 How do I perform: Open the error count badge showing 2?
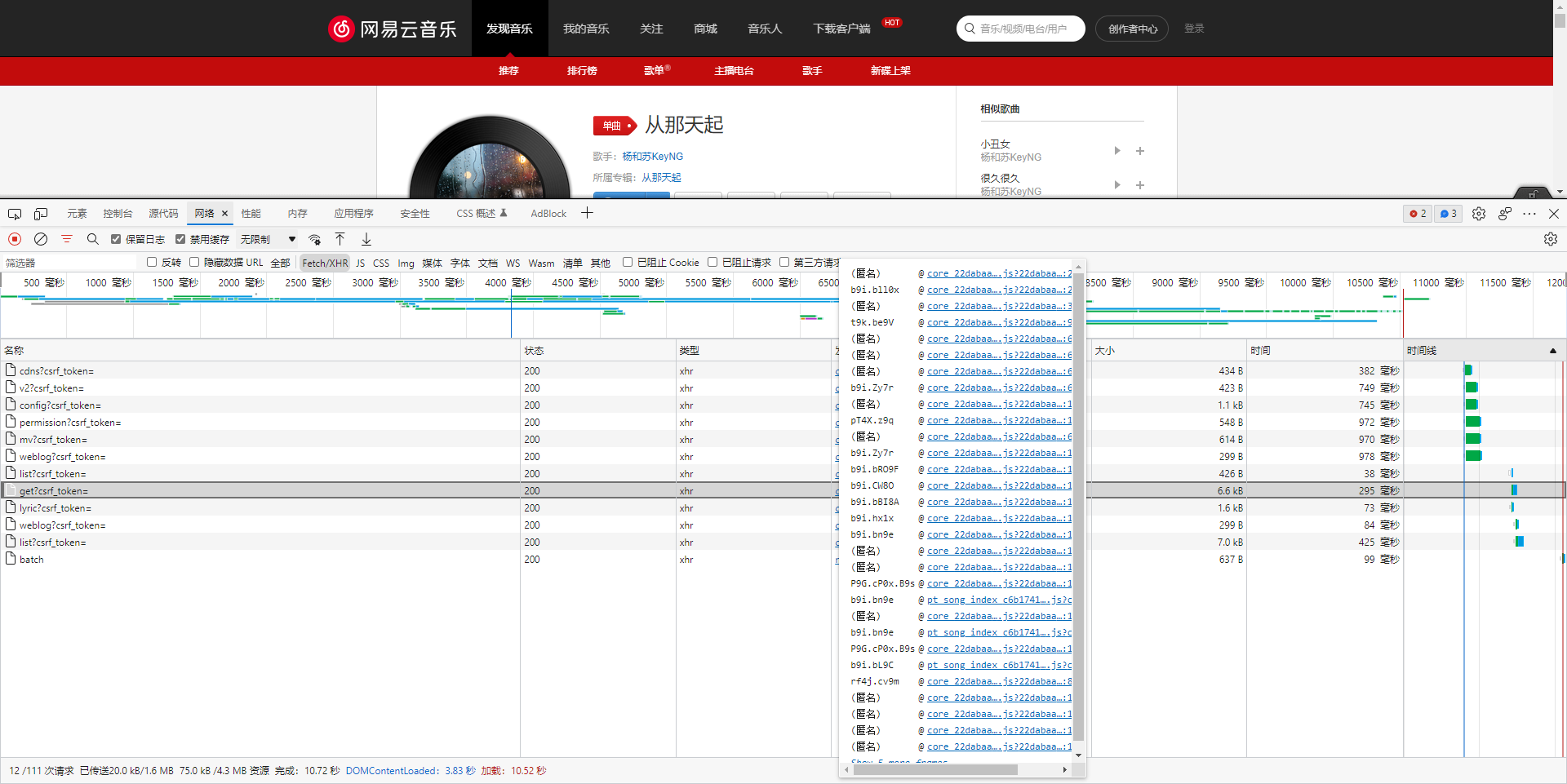(1418, 214)
